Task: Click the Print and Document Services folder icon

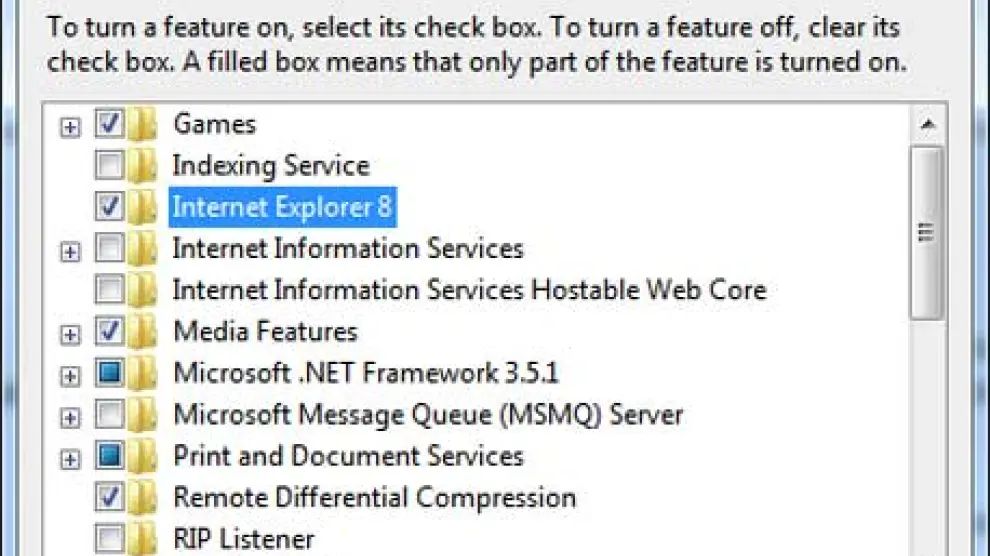Action: pyautogui.click(x=143, y=457)
